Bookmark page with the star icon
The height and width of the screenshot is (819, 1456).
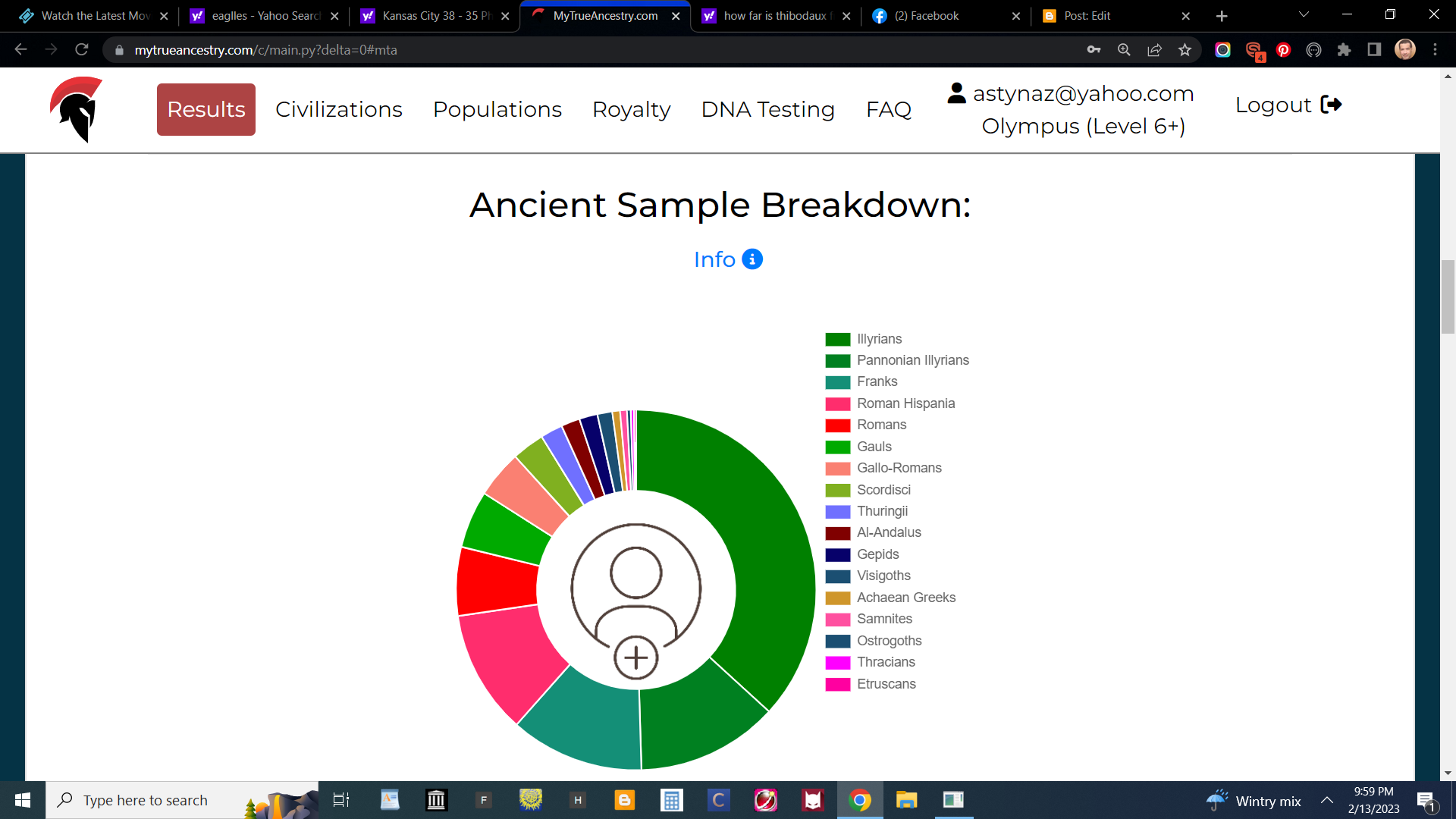click(1185, 50)
